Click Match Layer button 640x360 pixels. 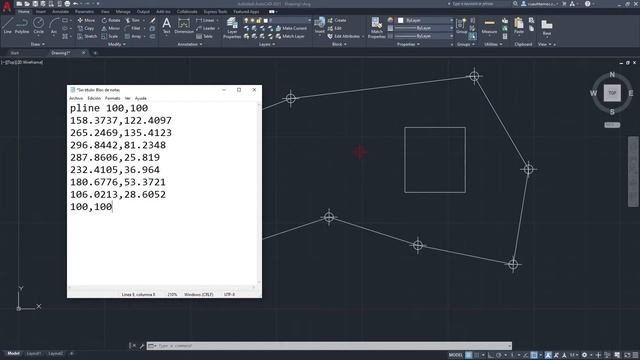click(290, 36)
